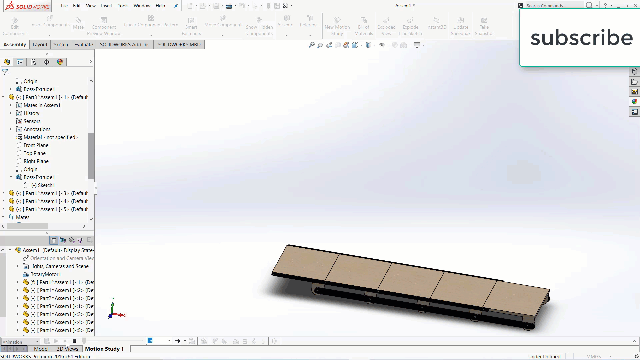Image resolution: width=640 pixels, height=360 pixels.
Task: Open the File menu
Action: click(64, 6)
